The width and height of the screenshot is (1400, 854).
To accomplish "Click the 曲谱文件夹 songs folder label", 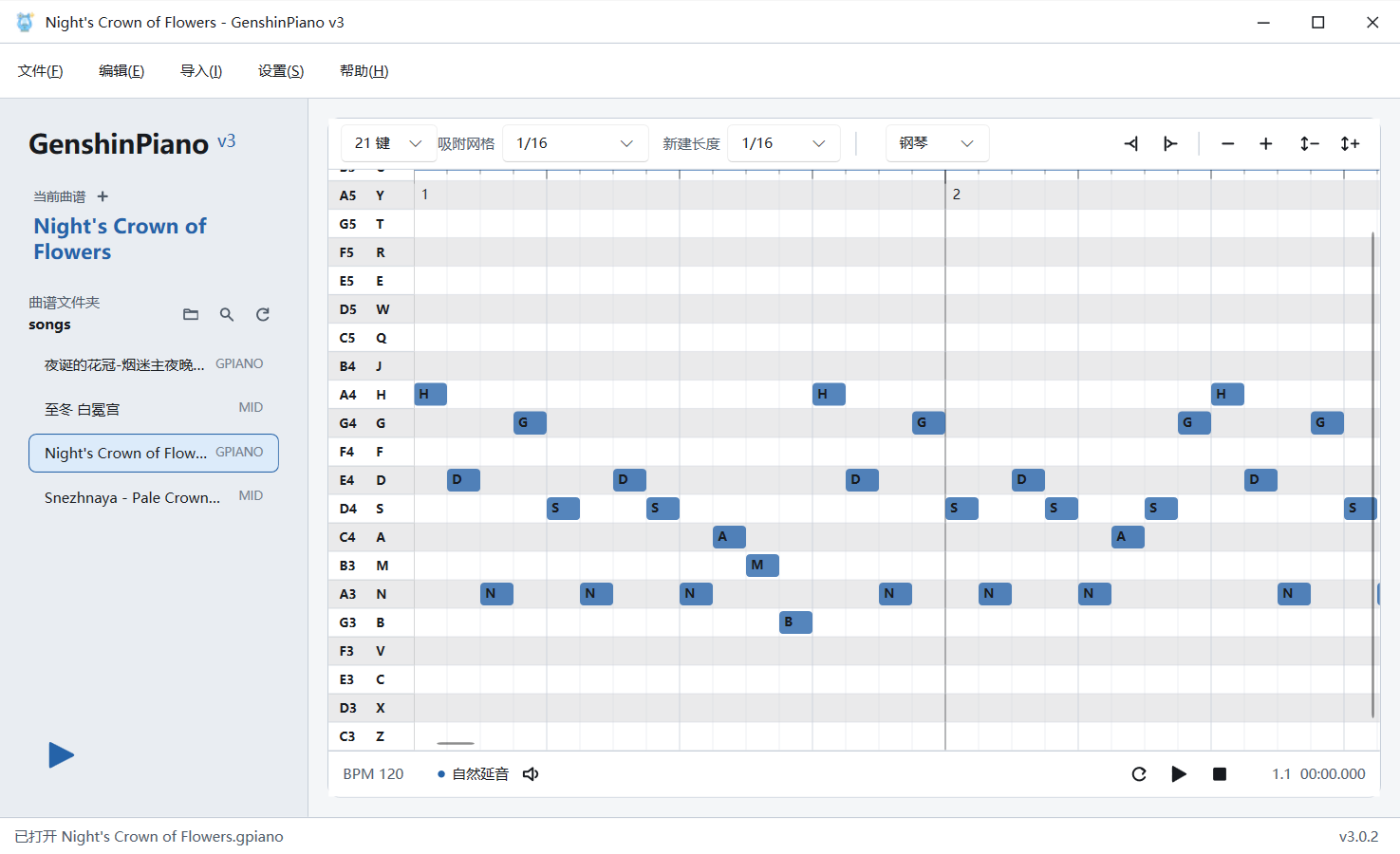I will click(65, 303).
